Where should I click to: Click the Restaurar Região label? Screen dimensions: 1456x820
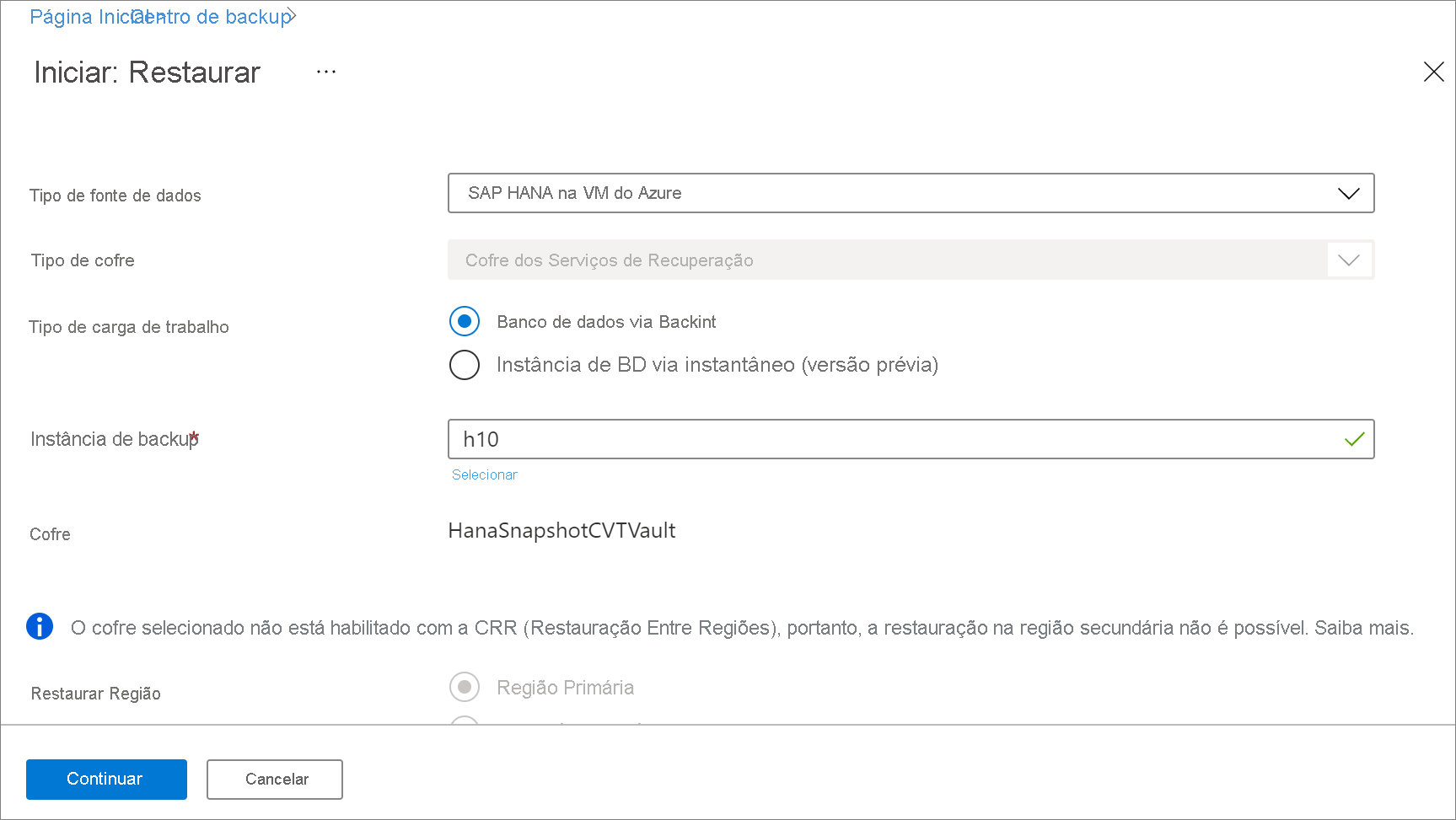[96, 693]
